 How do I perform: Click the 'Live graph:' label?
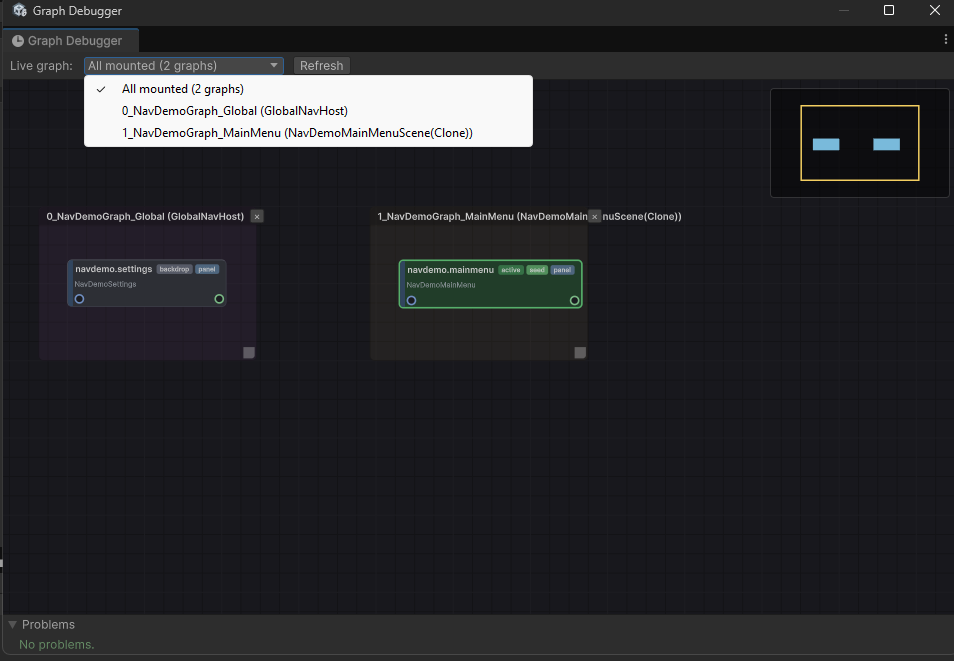tap(41, 66)
